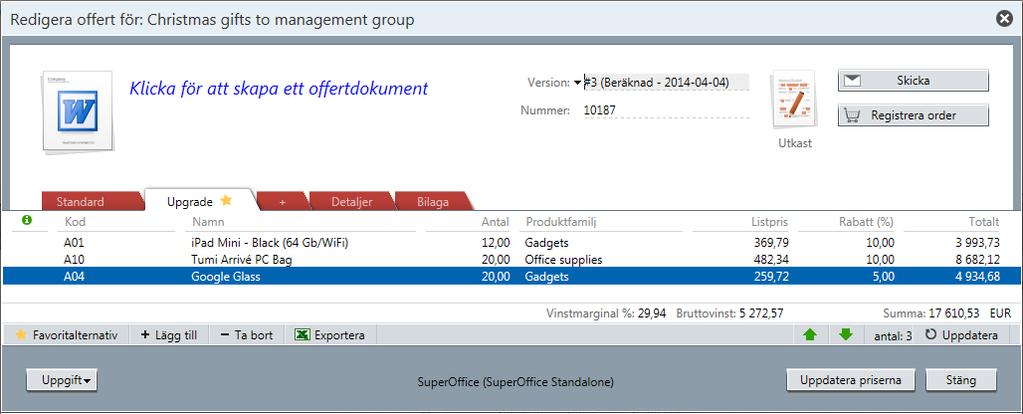Click the Stäng button
The image size is (1023, 414).
960,380
